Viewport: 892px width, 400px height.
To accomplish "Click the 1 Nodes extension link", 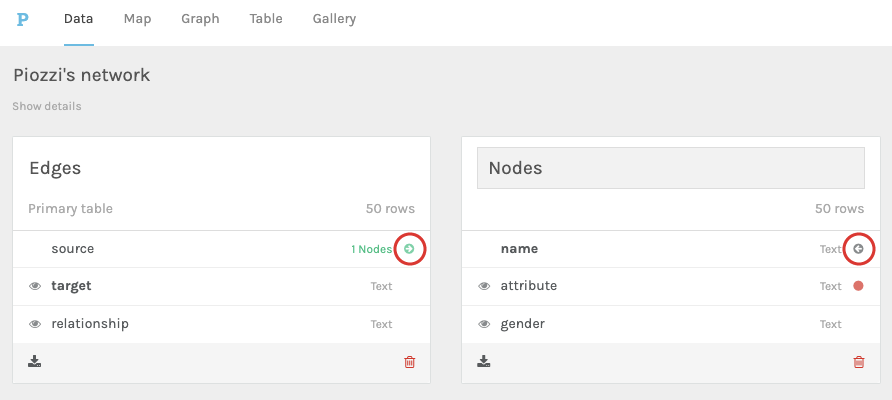I will click(371, 249).
